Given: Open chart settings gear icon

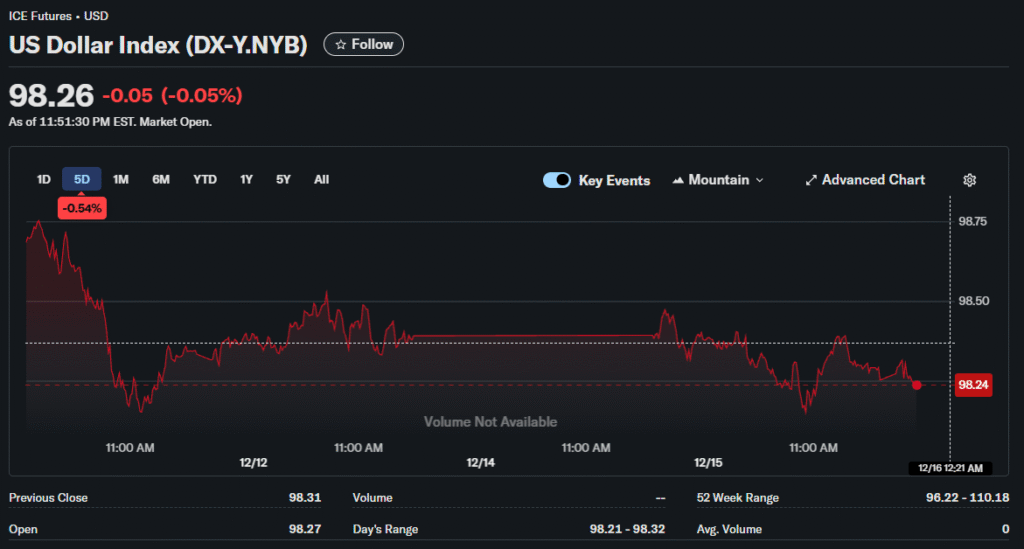Looking at the screenshot, I should (x=969, y=180).
